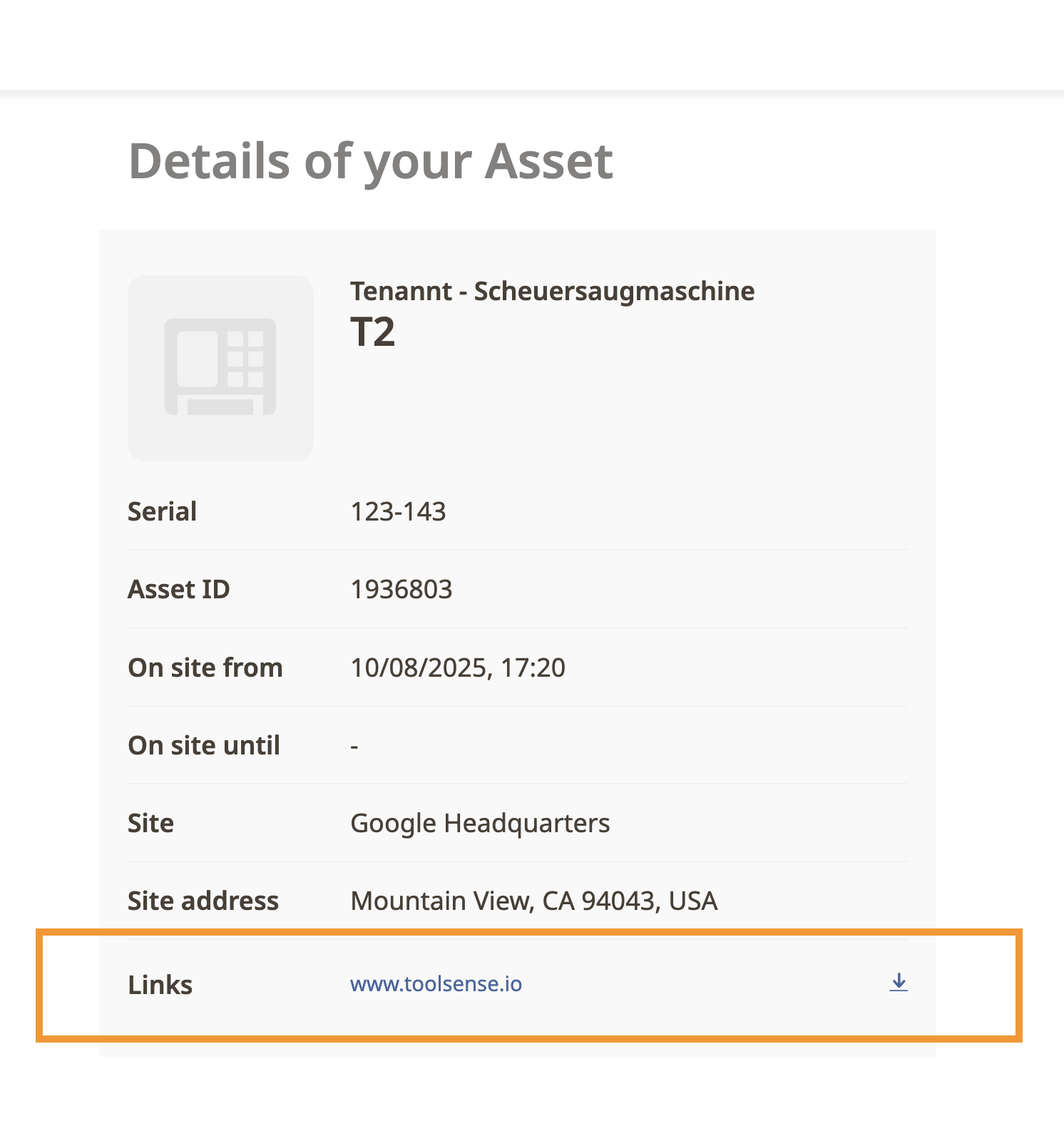Screen dimensions: 1064x1121
Task: Click the 'Site address' label
Action: [203, 901]
